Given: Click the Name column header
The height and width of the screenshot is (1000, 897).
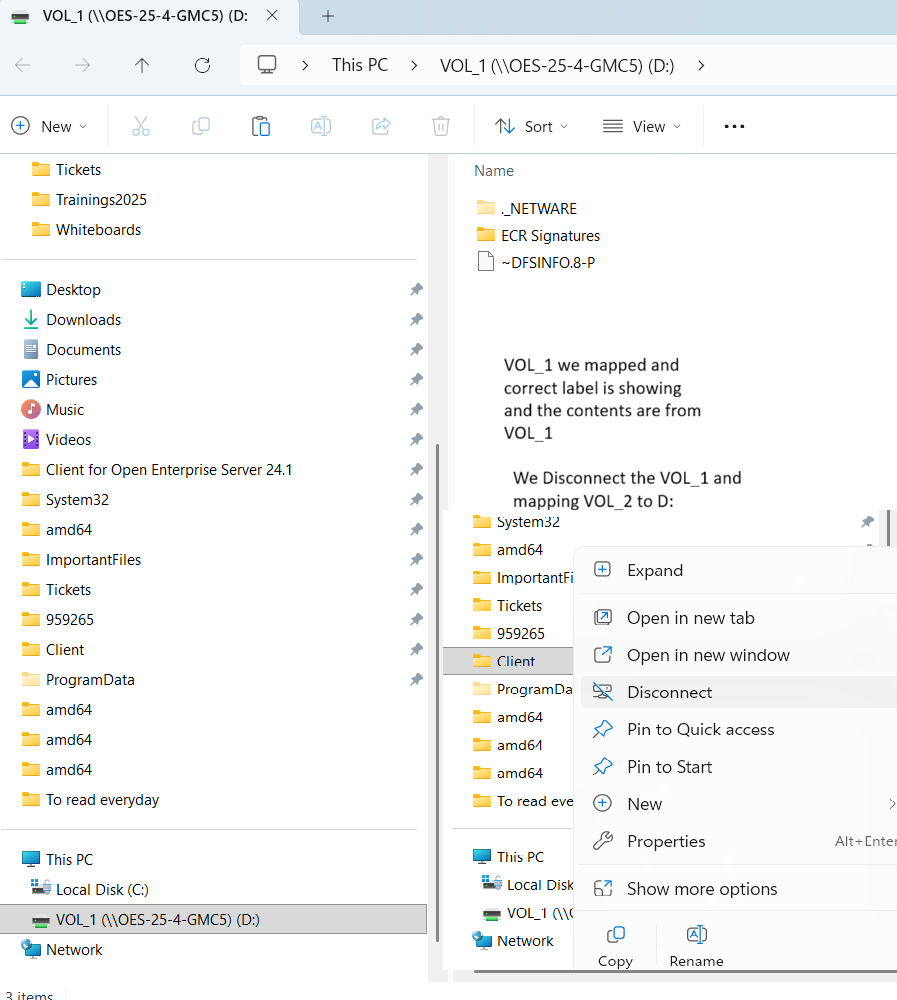Looking at the screenshot, I should point(494,171).
